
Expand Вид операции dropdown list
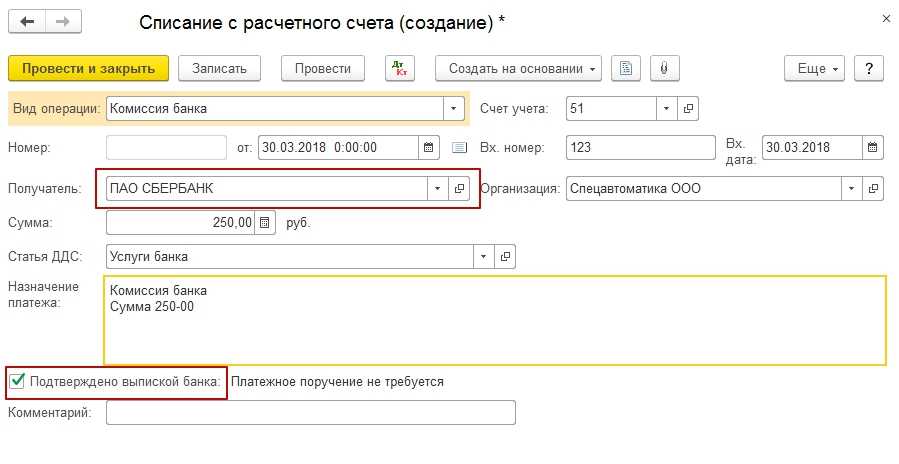pyautogui.click(x=454, y=108)
